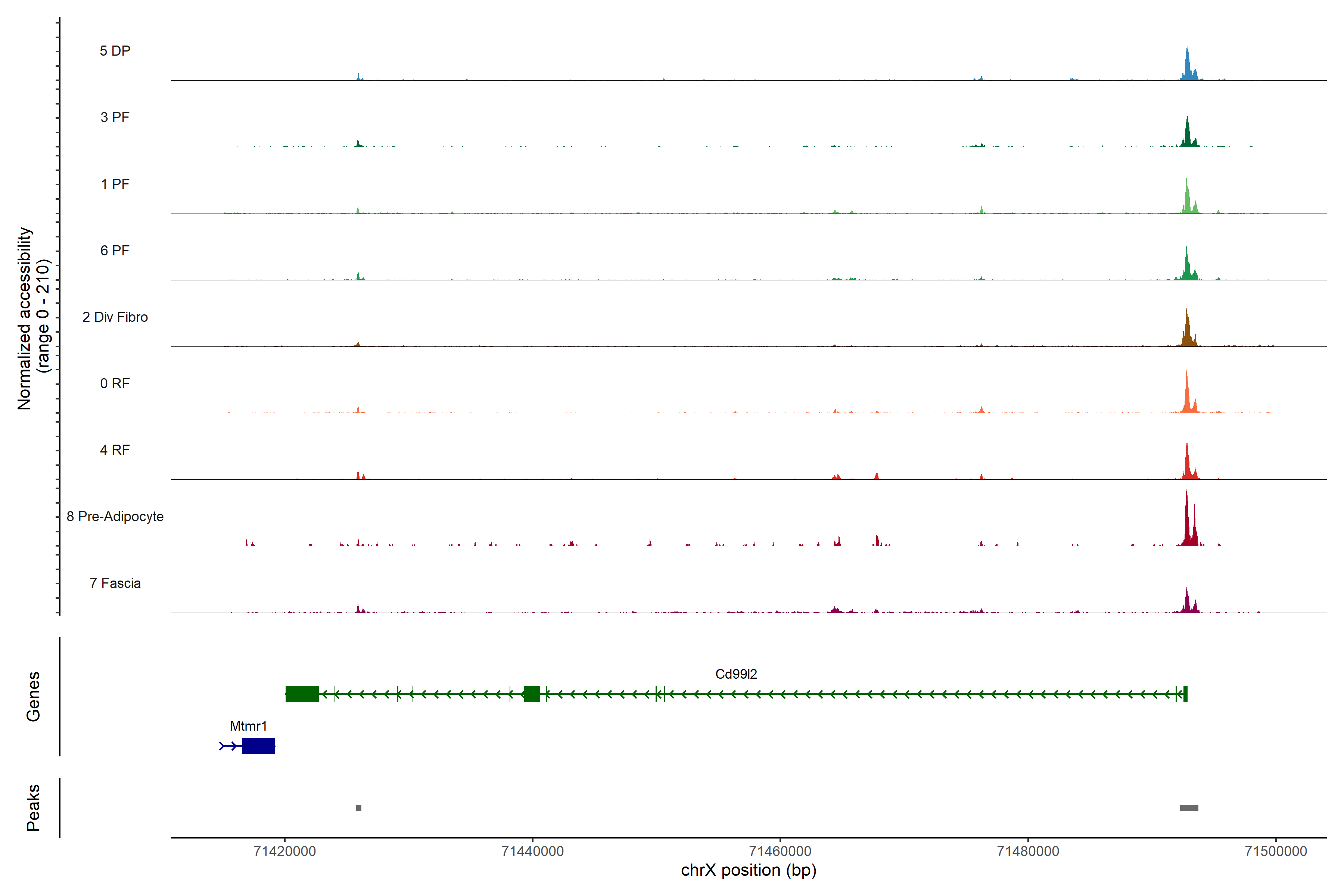Screen dimensions: 1344x896
Task: Click the small gray peak marker at left
Action: 359,808
